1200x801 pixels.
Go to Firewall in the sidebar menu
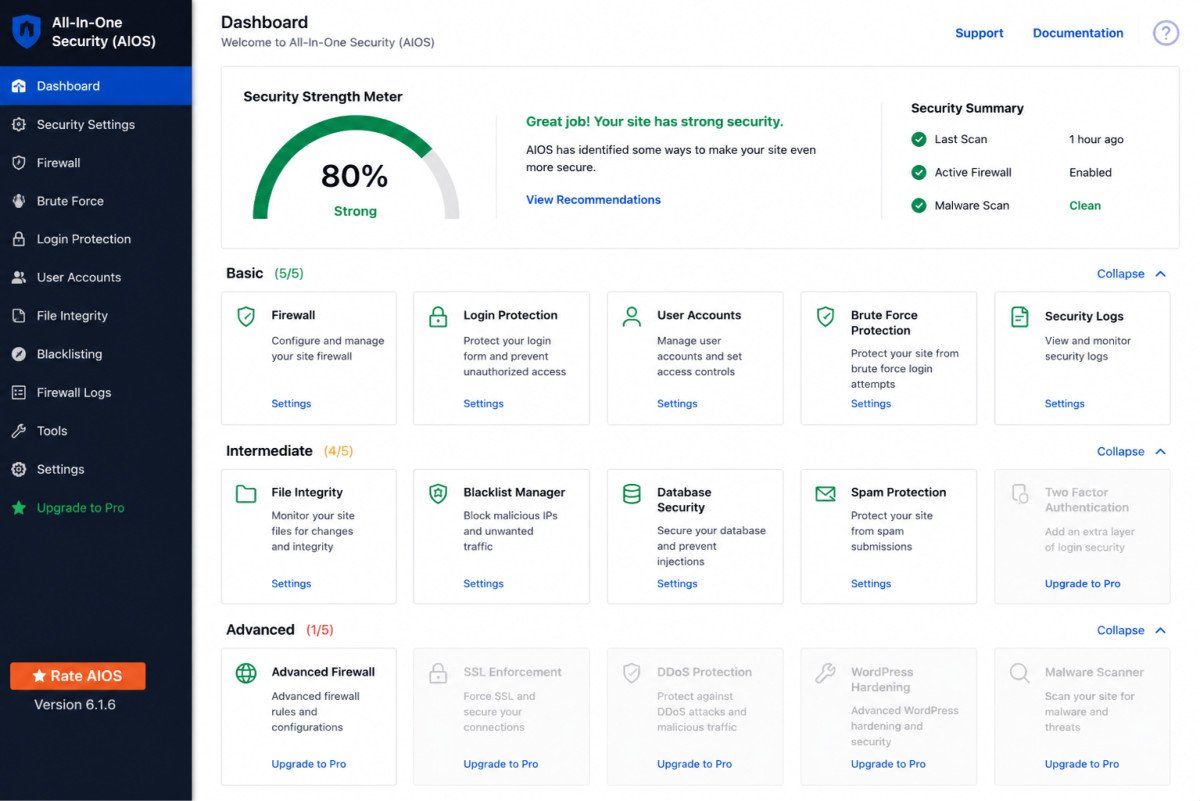96,163
